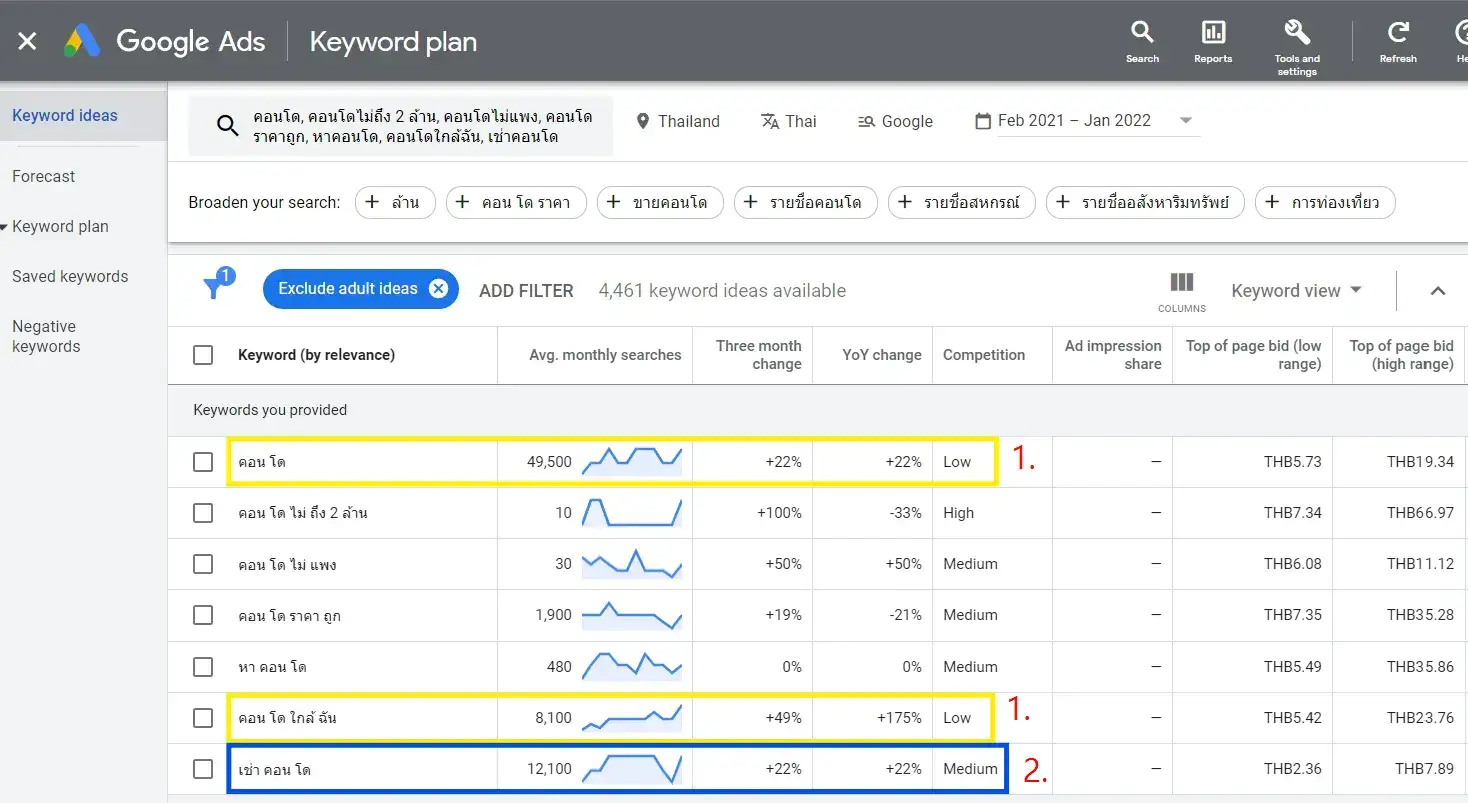Open Tools and settings
The height and width of the screenshot is (803, 1468).
[x=1296, y=40]
